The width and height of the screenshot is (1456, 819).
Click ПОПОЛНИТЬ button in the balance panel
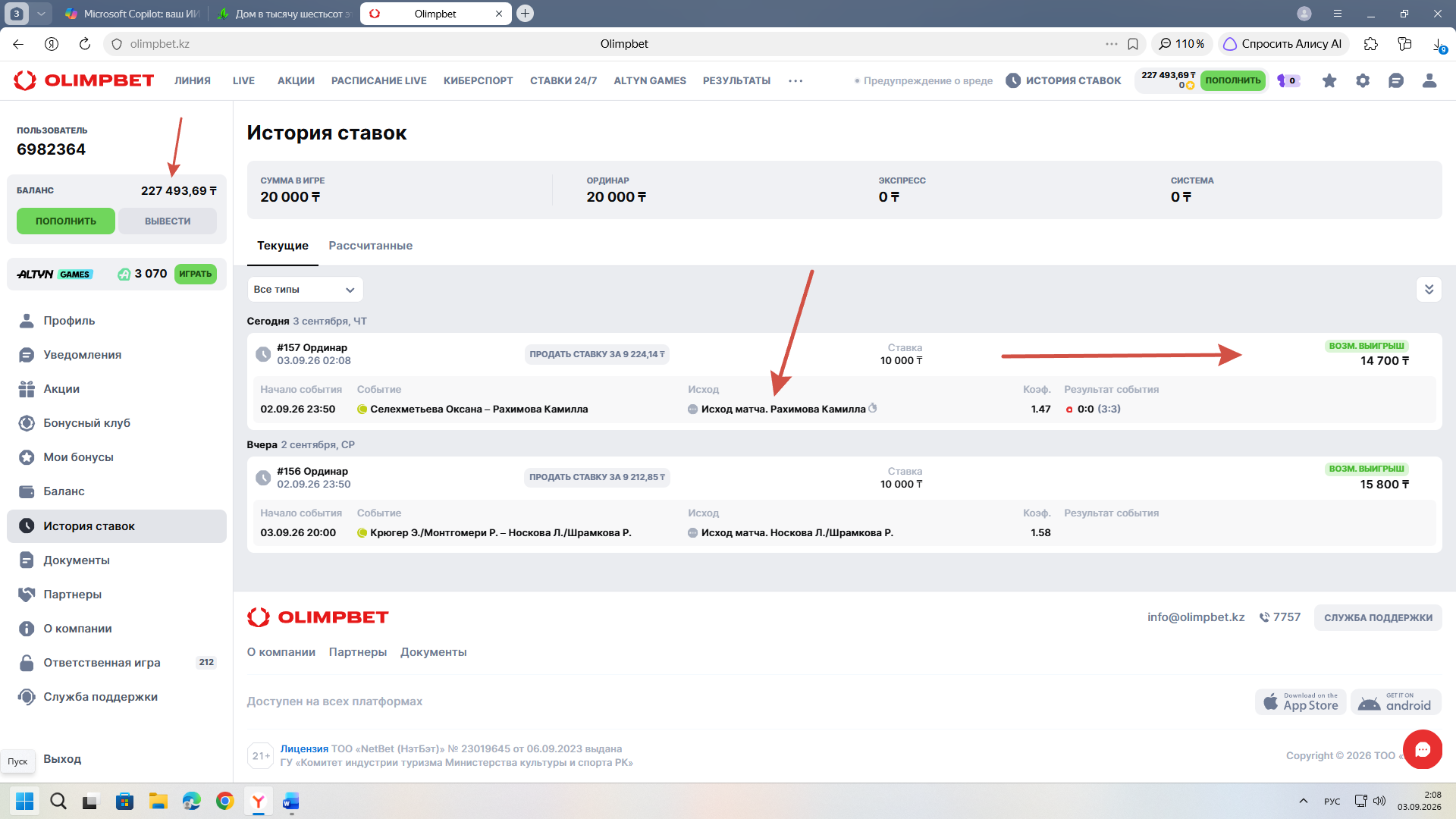pyautogui.click(x=66, y=221)
